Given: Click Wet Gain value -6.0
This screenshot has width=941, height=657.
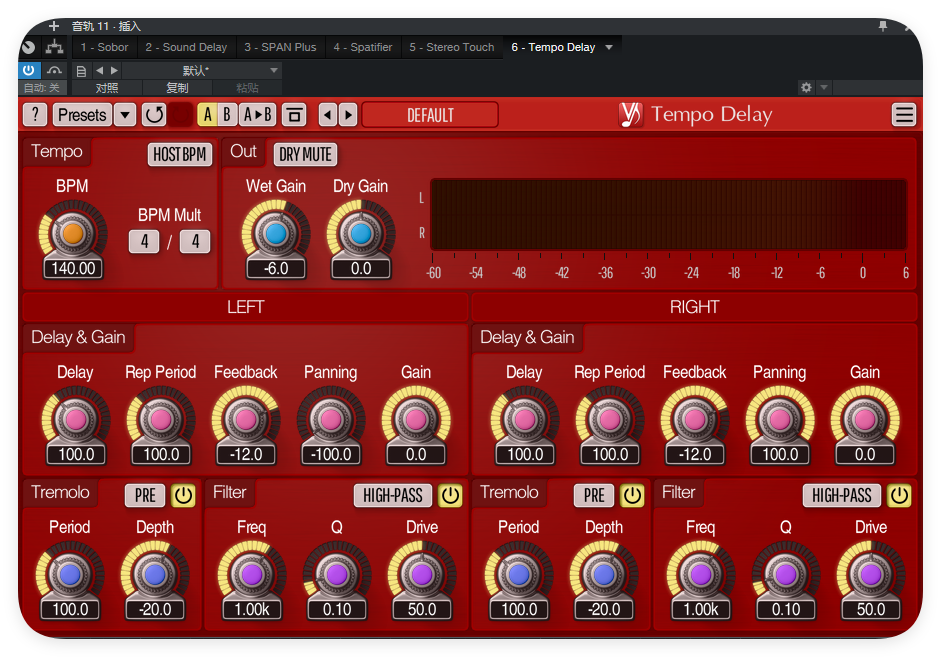Looking at the screenshot, I should (276, 268).
